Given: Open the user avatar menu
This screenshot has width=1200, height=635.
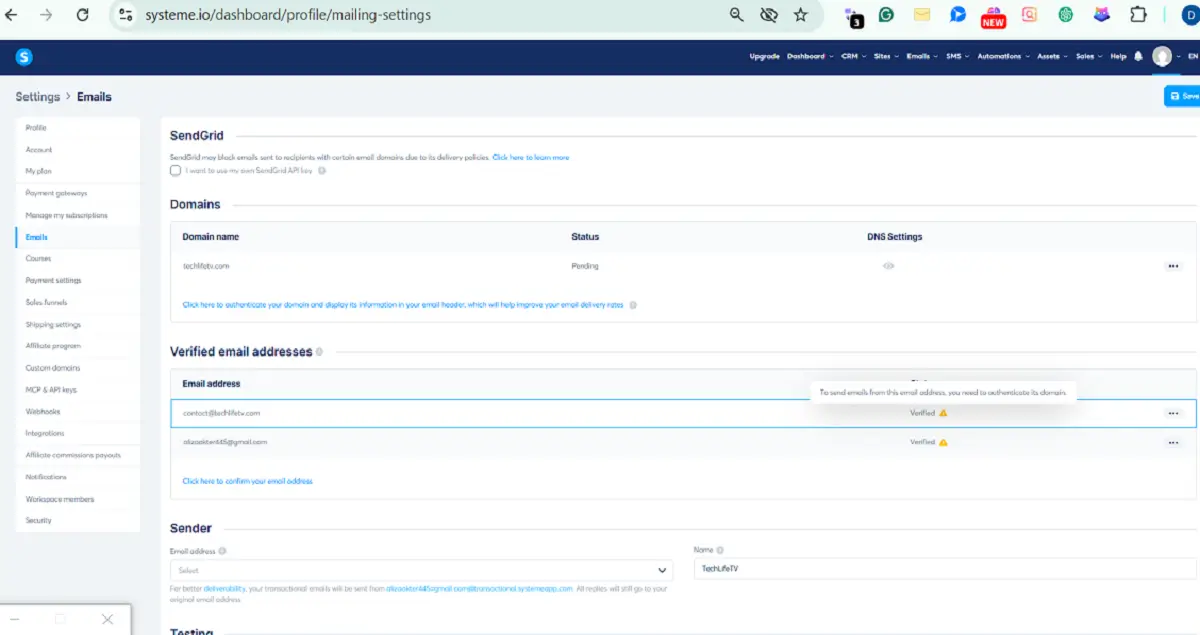Looking at the screenshot, I should point(1162,57).
